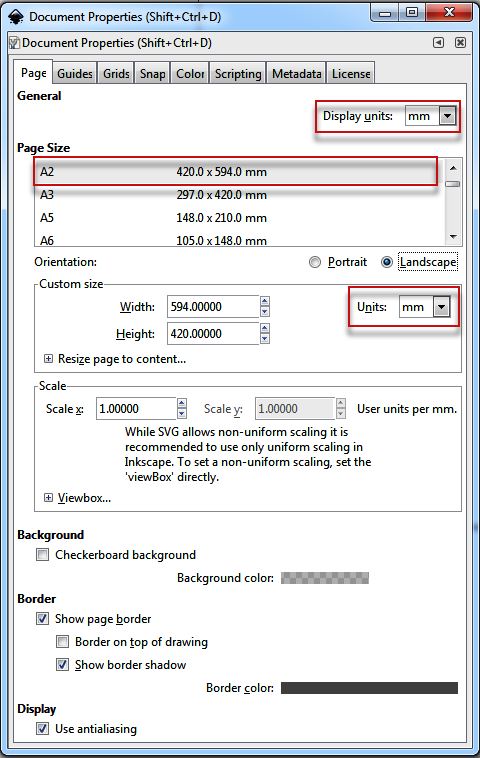Increase Height with the up stepper

point(264,328)
